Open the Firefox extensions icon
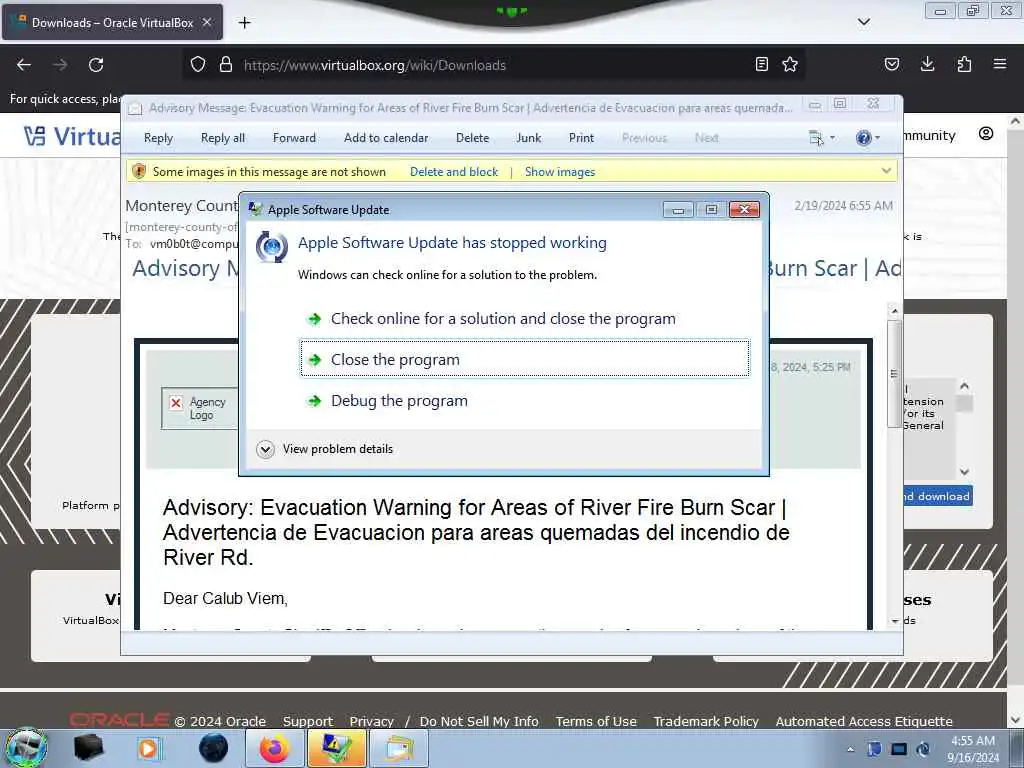Screen dimensions: 1024x768 (964, 64)
